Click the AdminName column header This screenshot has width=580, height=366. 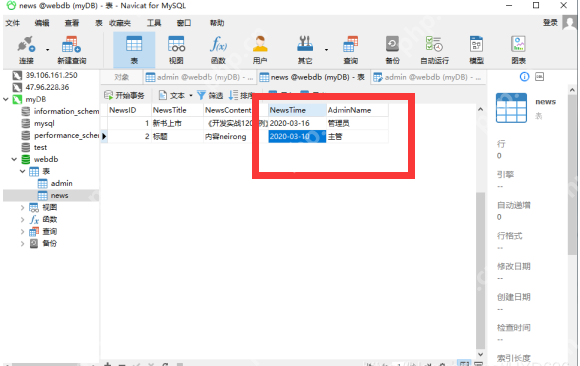point(357,110)
